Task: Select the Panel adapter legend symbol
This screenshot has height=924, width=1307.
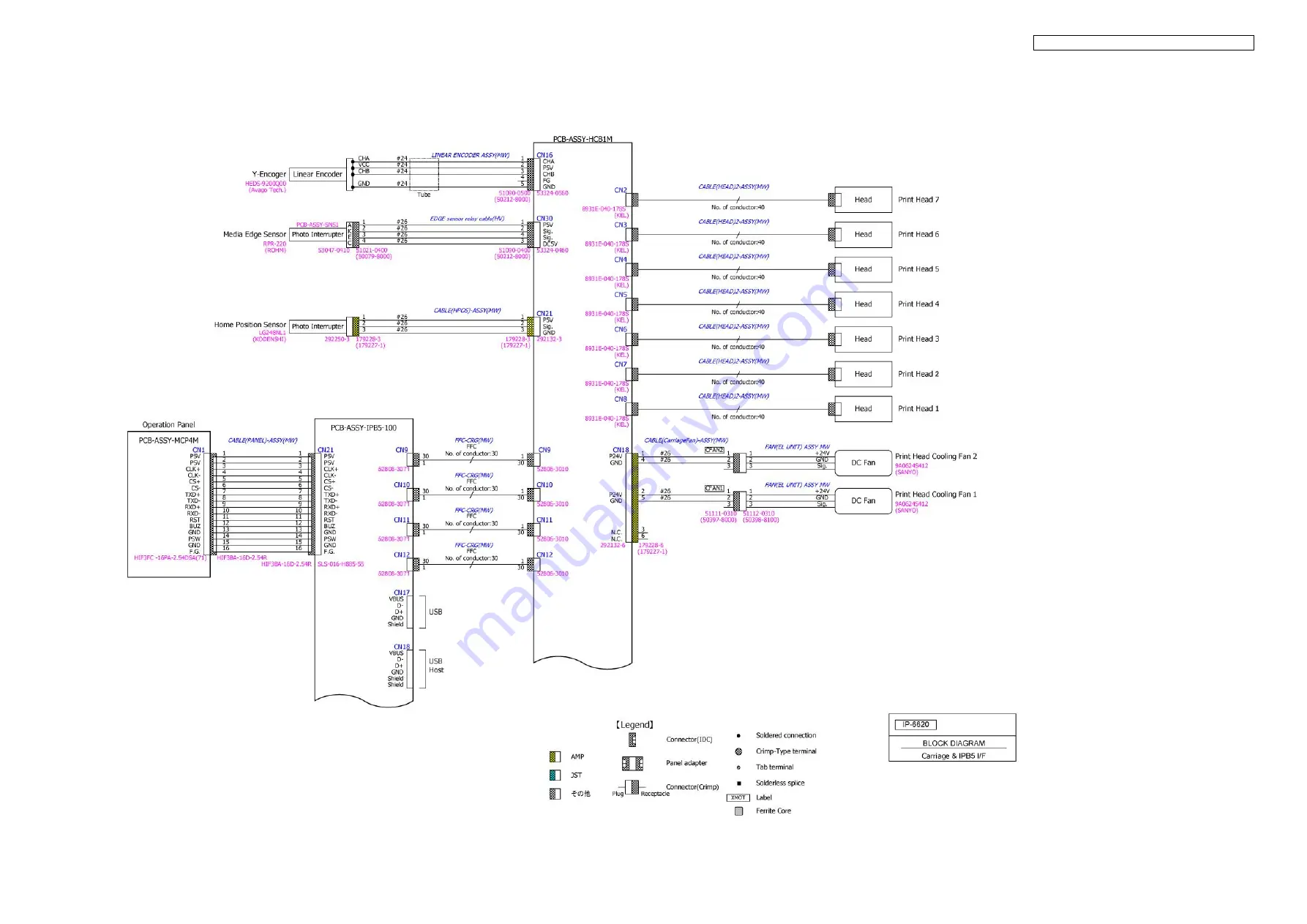Action: click(x=632, y=763)
